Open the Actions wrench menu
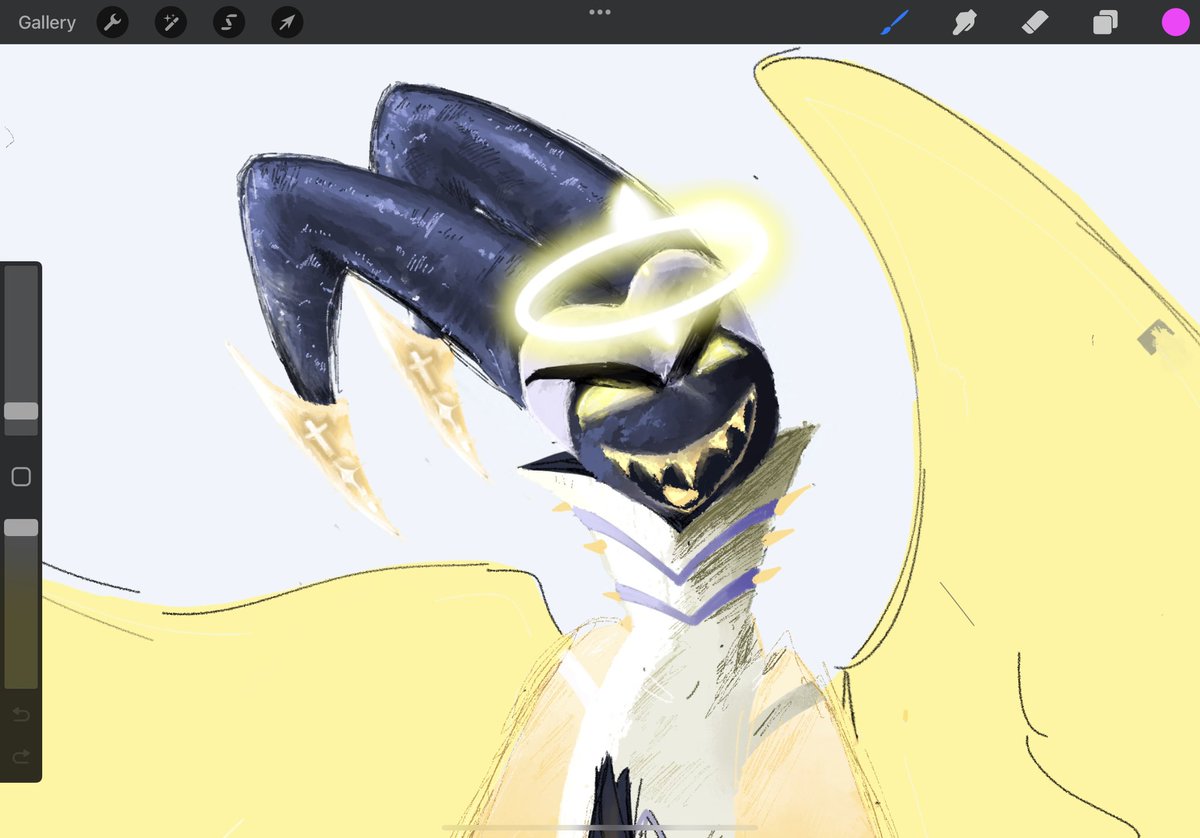The width and height of the screenshot is (1200, 838). coord(113,22)
